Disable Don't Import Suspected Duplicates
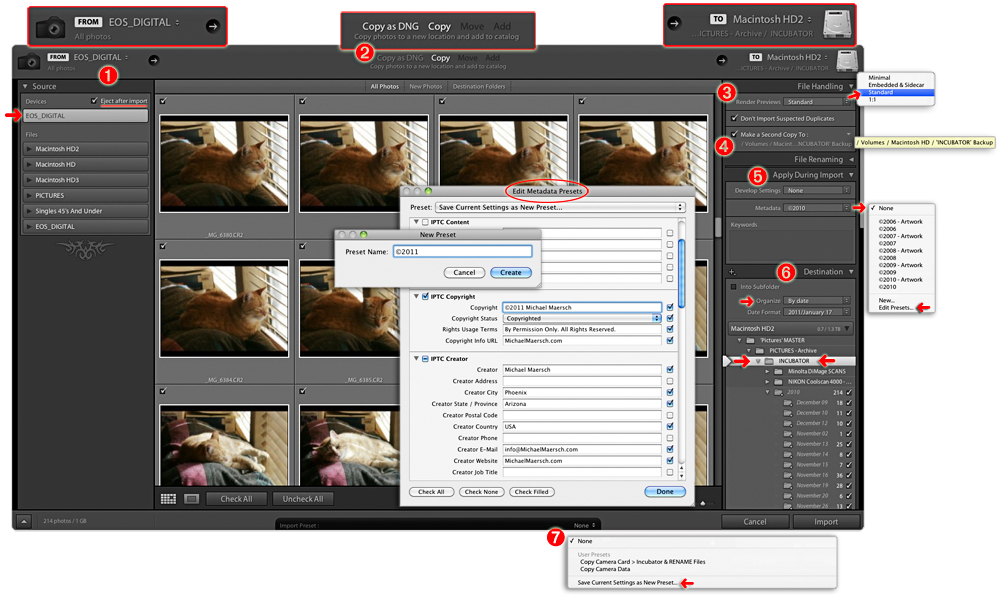 click(x=735, y=118)
